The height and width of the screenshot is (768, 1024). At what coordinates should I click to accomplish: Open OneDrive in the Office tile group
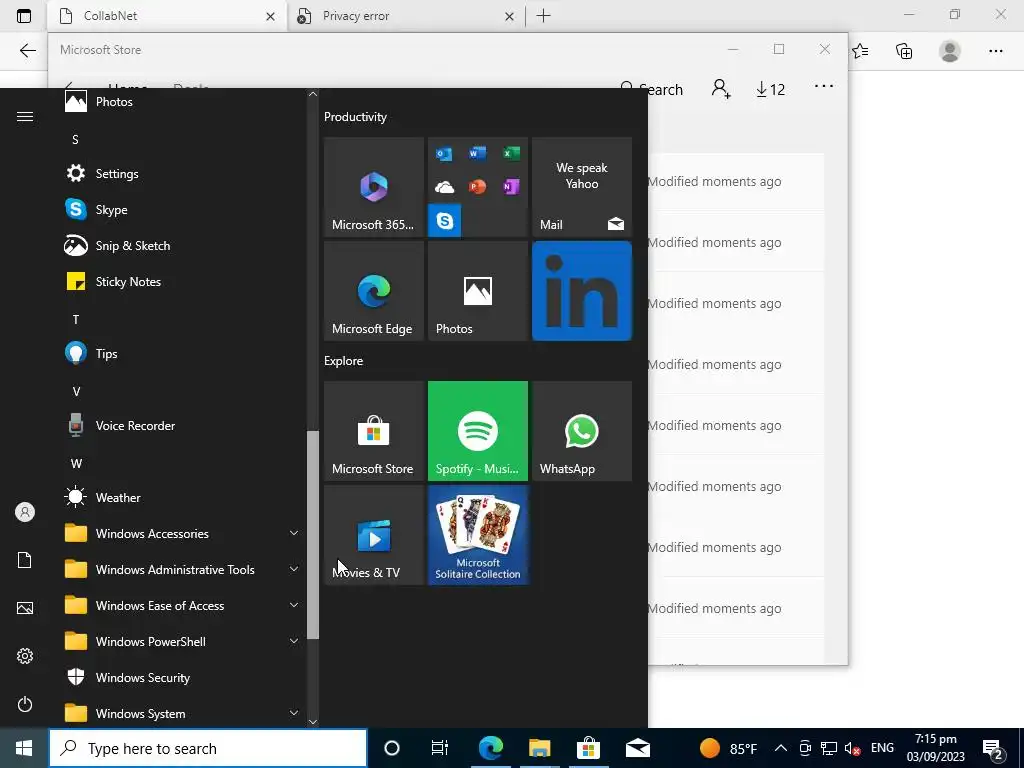[x=444, y=187]
